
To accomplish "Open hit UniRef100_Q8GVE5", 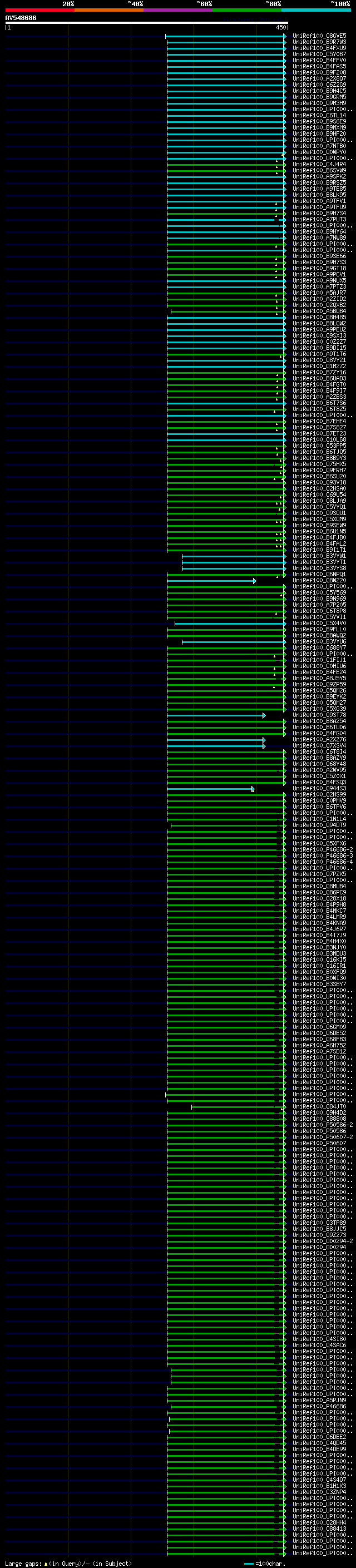I will tap(319, 36).
